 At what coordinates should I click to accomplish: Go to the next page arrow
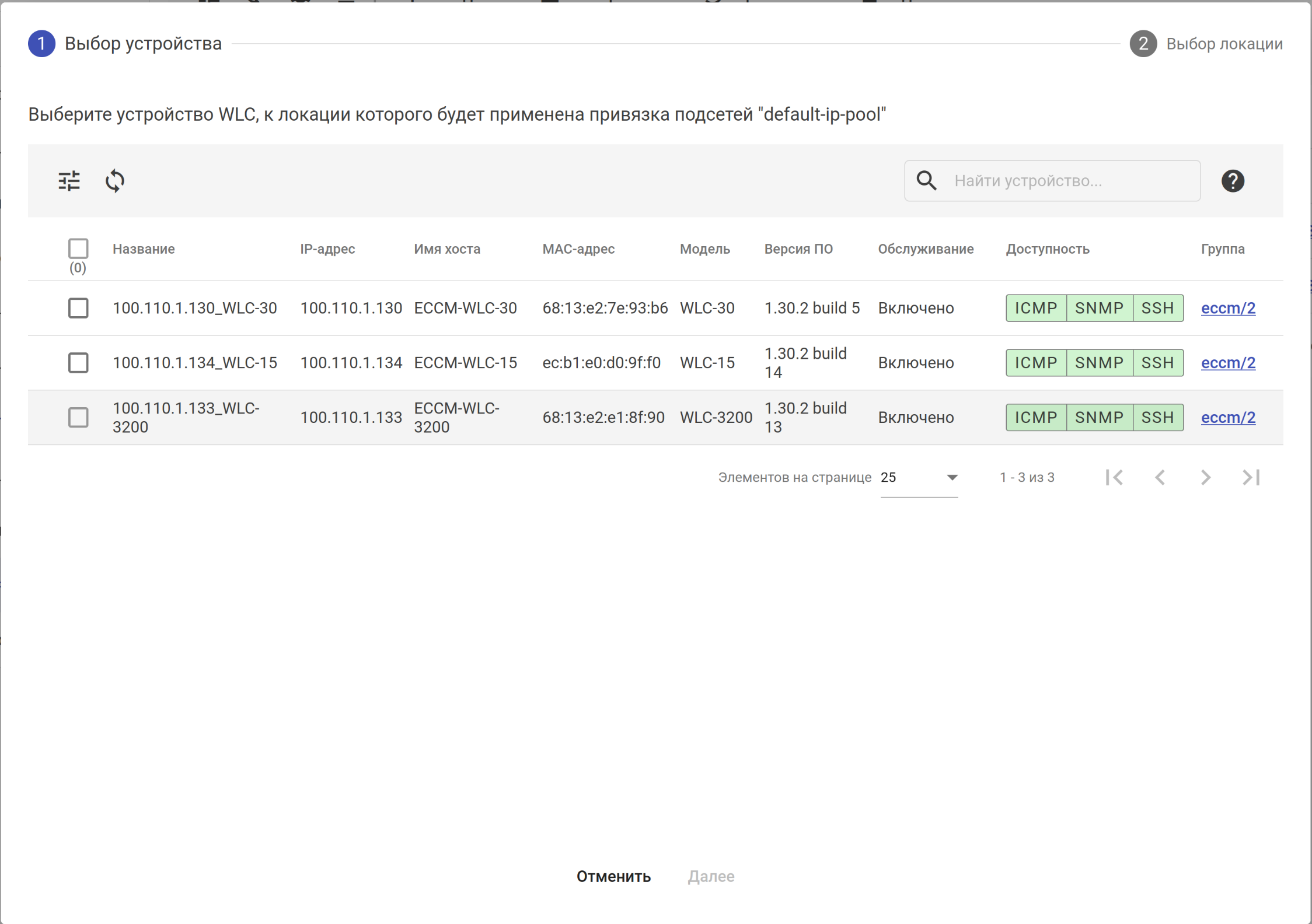pyautogui.click(x=1206, y=477)
